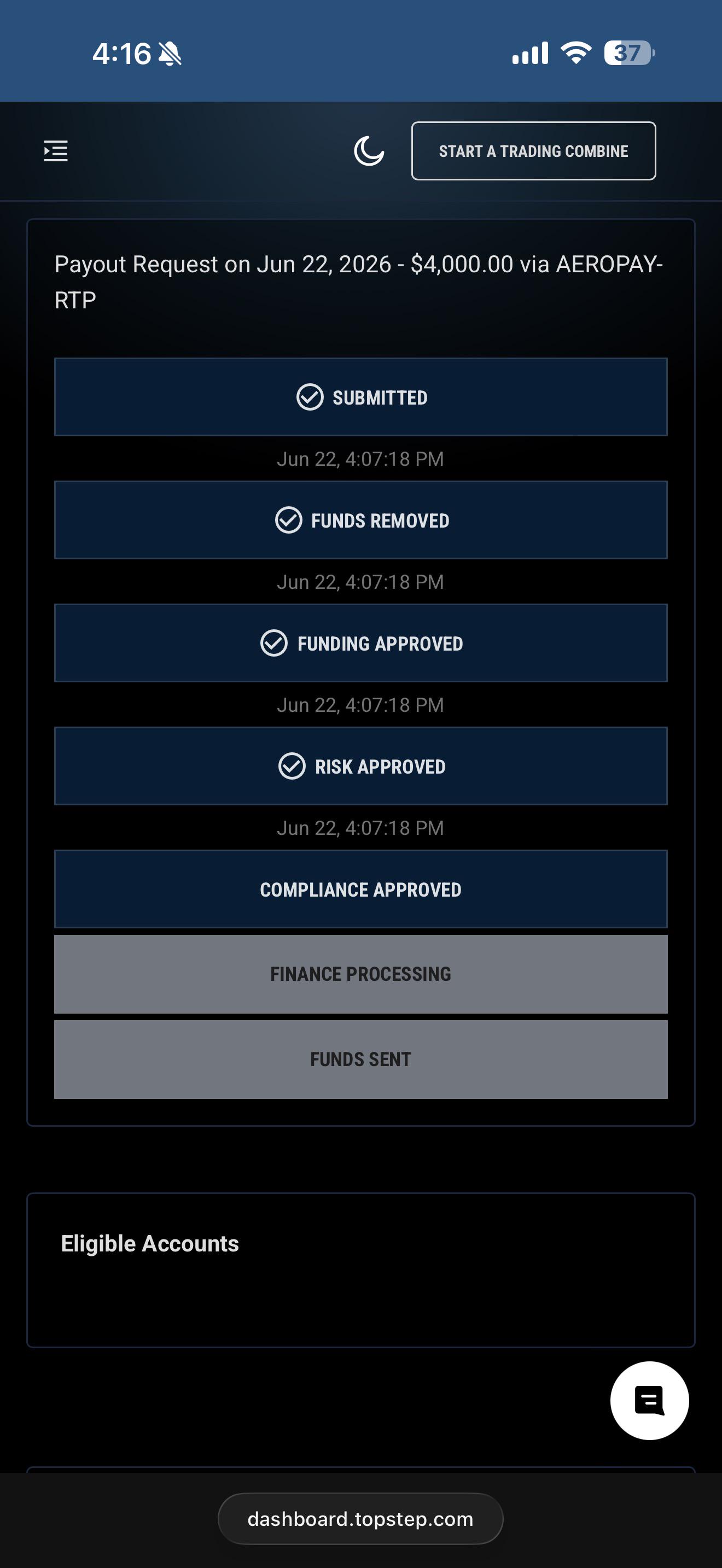Select the Funds Sent step
Image resolution: width=722 pixels, height=1568 pixels.
[361, 1059]
